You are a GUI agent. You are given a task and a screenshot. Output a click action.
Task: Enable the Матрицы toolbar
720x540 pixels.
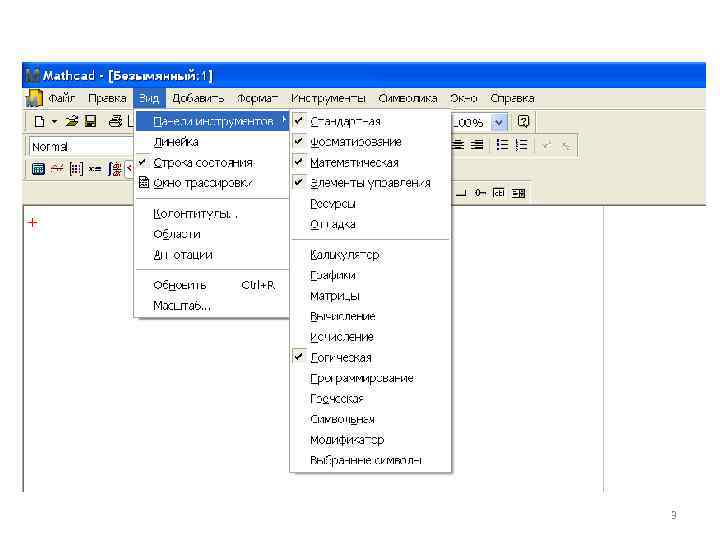click(370, 296)
